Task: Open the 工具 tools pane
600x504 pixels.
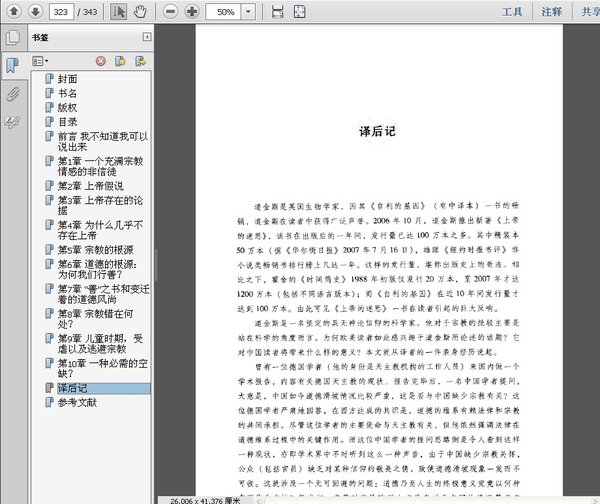Action: click(512, 12)
